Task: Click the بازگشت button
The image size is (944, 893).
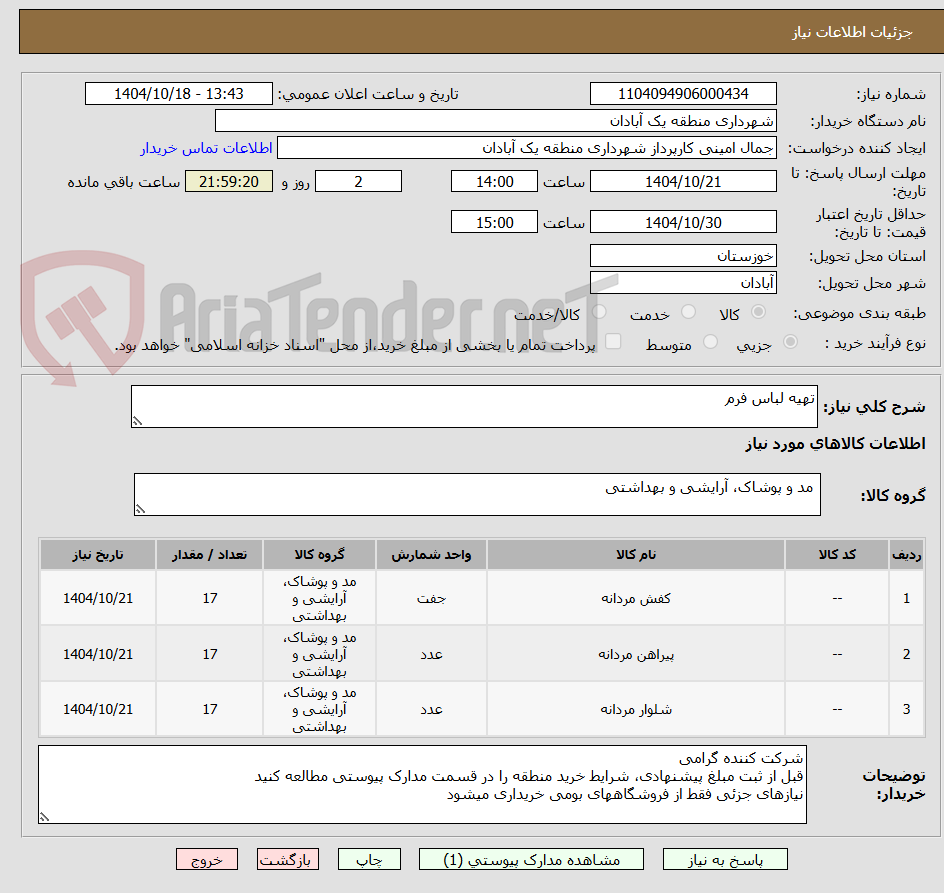Action: [288, 859]
